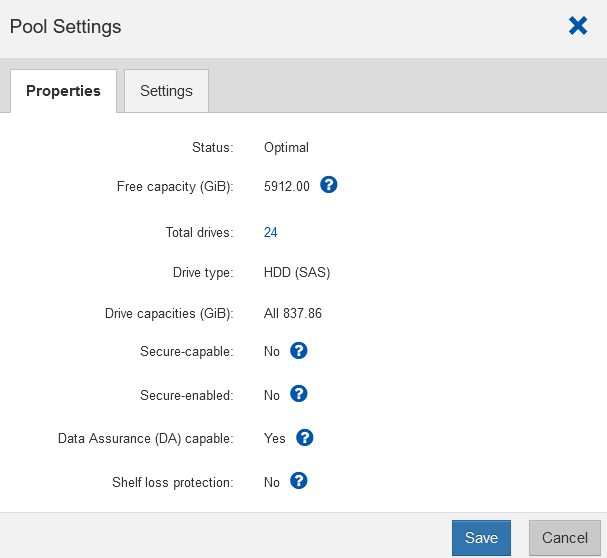This screenshot has height=558, width=607.
Task: Click the HDD (SAS) drive type text
Action: tap(297, 272)
